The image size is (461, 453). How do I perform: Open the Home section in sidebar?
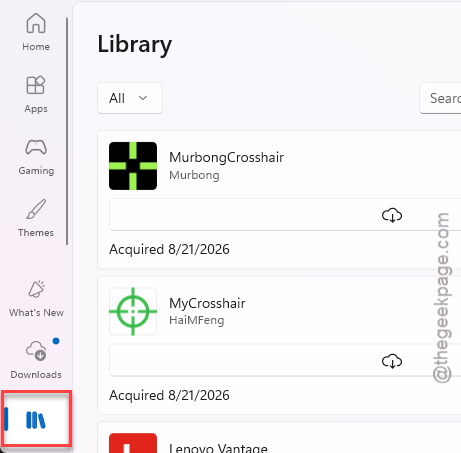click(x=36, y=32)
